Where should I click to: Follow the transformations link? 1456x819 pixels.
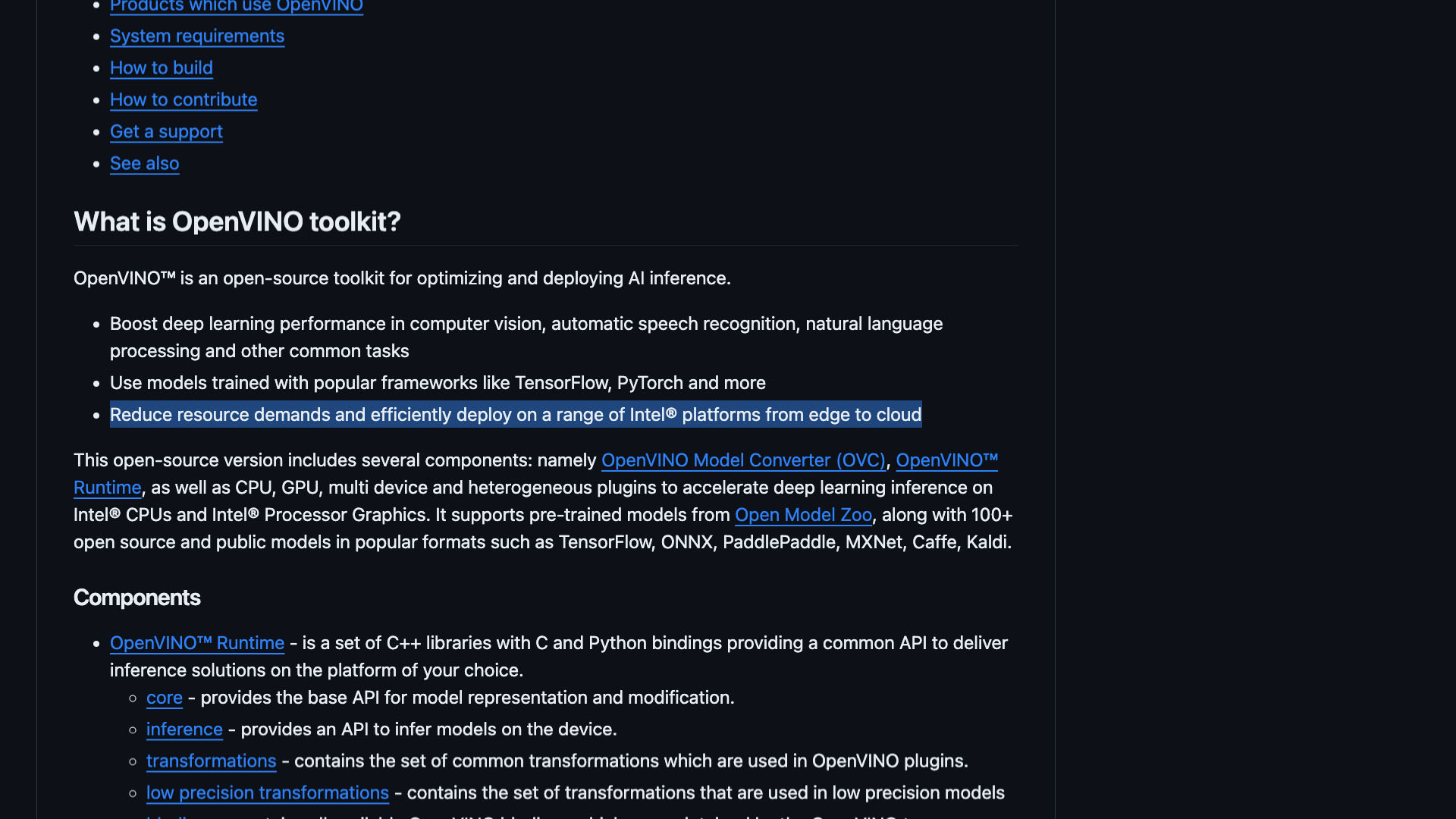211,761
